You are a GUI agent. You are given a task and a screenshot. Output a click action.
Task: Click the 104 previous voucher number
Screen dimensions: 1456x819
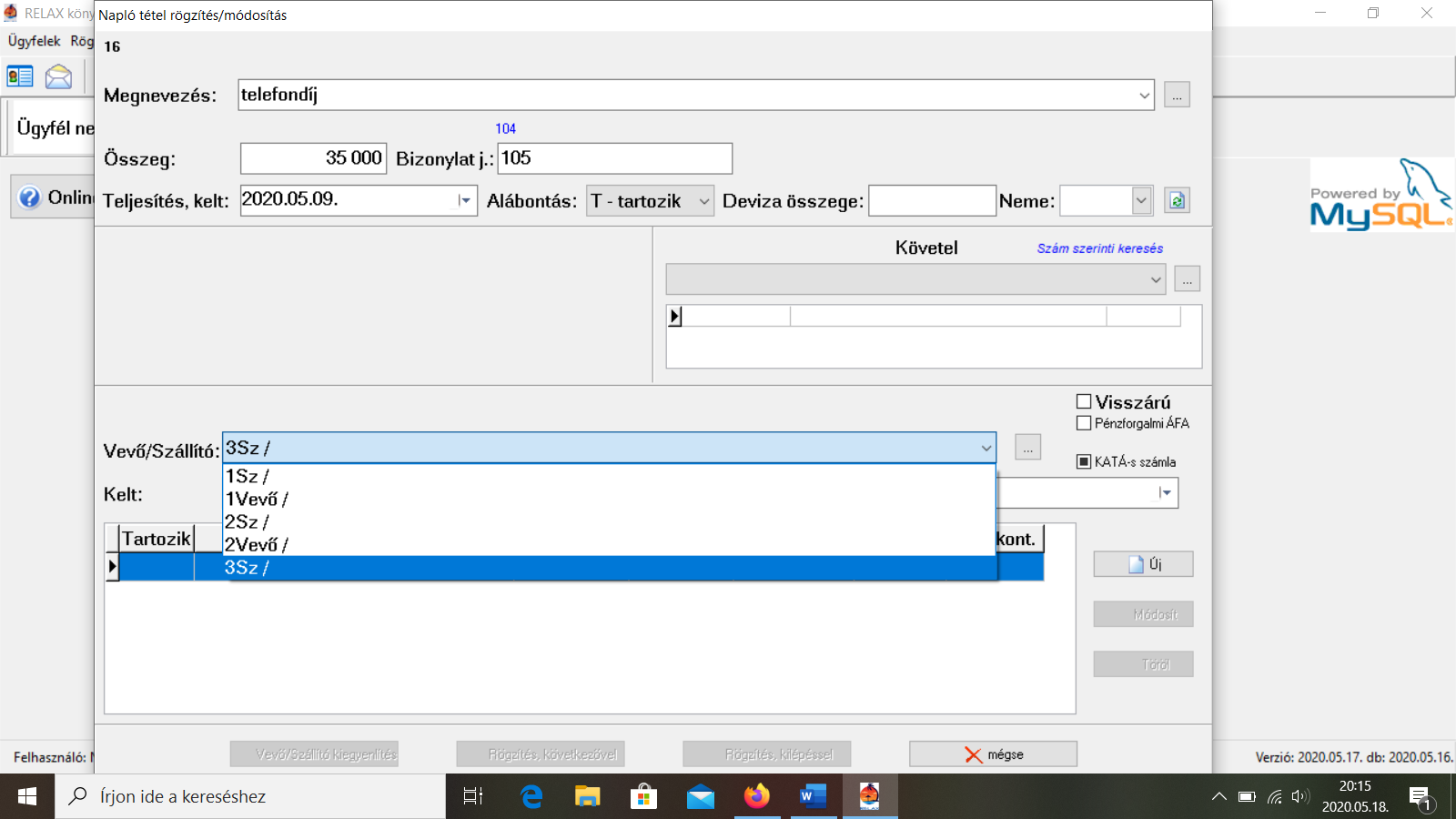click(x=506, y=129)
